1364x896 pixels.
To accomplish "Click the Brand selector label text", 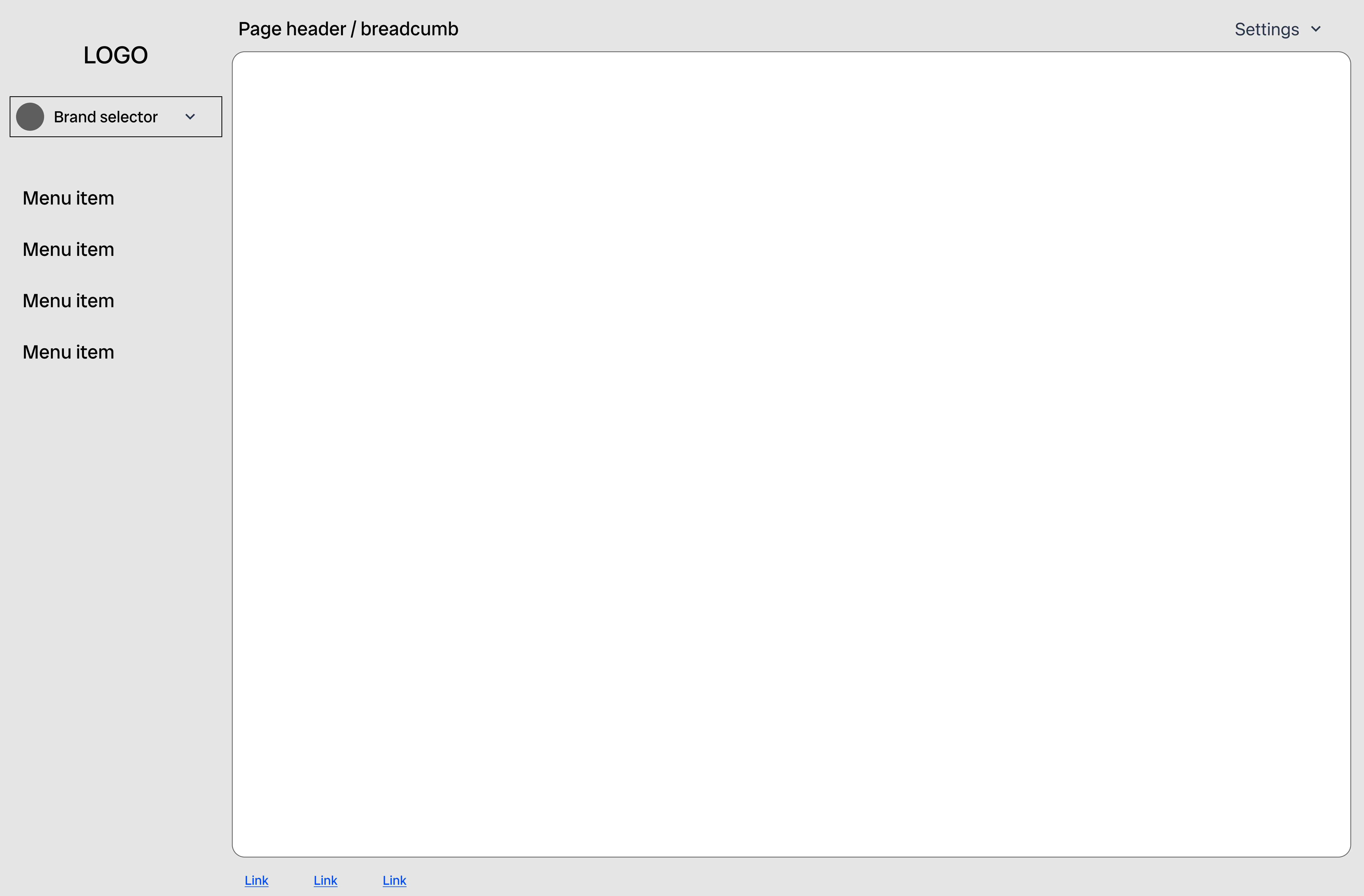I will 105,117.
